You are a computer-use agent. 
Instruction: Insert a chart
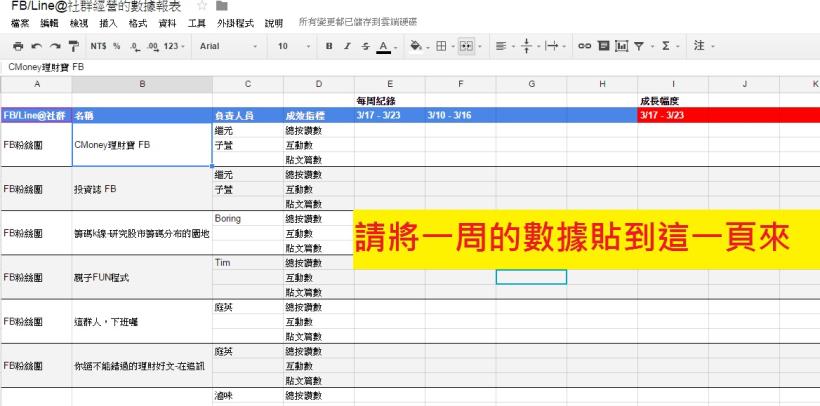point(621,46)
